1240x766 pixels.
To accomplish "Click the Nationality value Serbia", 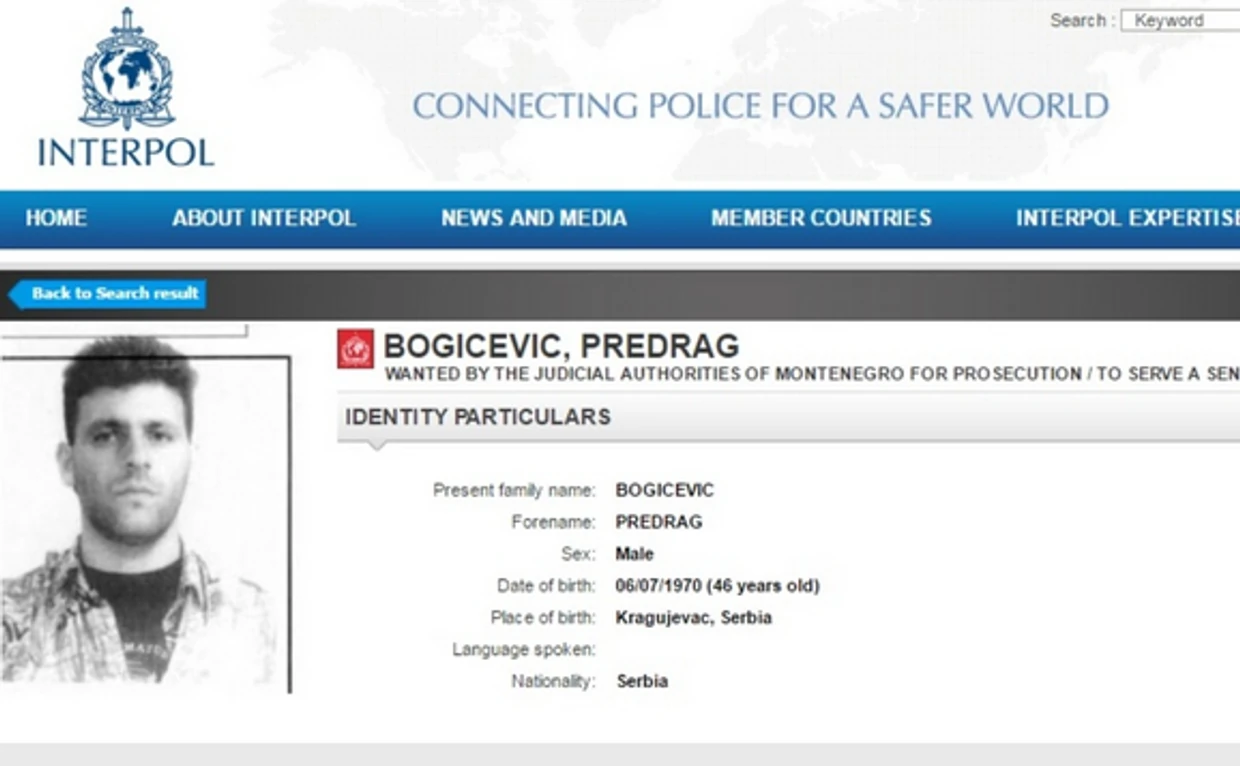I will coord(642,682).
